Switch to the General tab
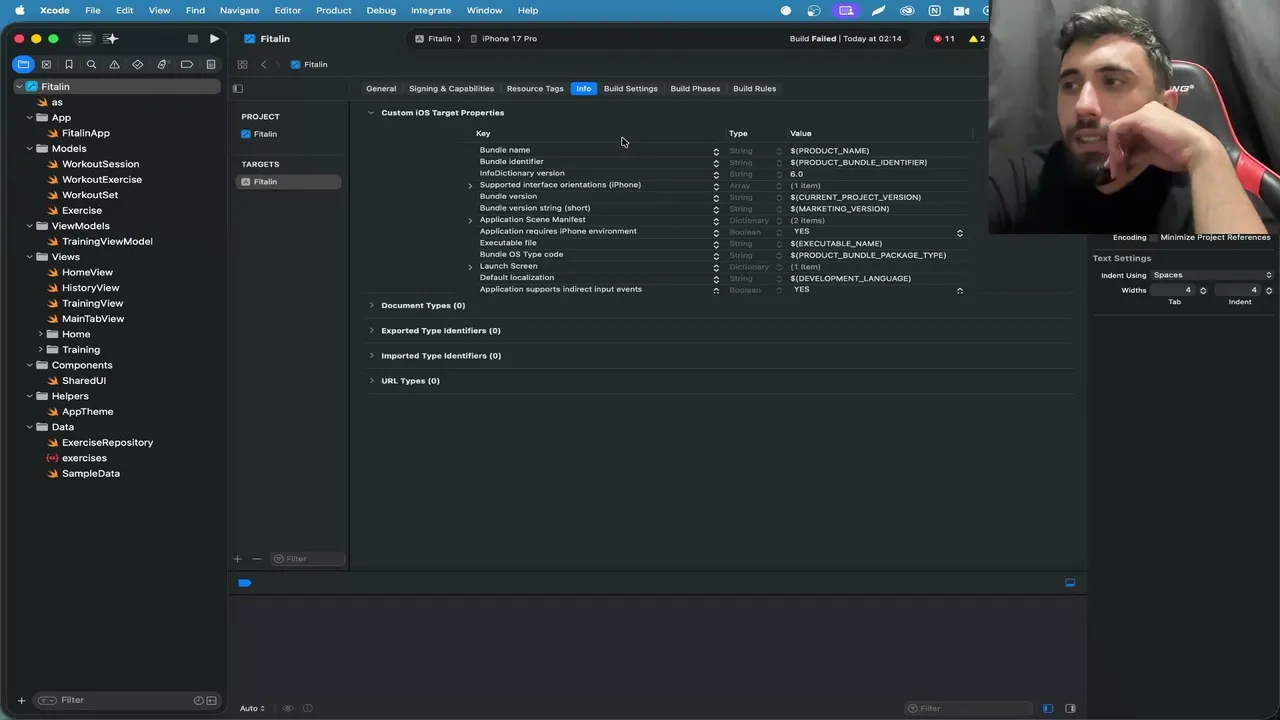 click(x=381, y=89)
